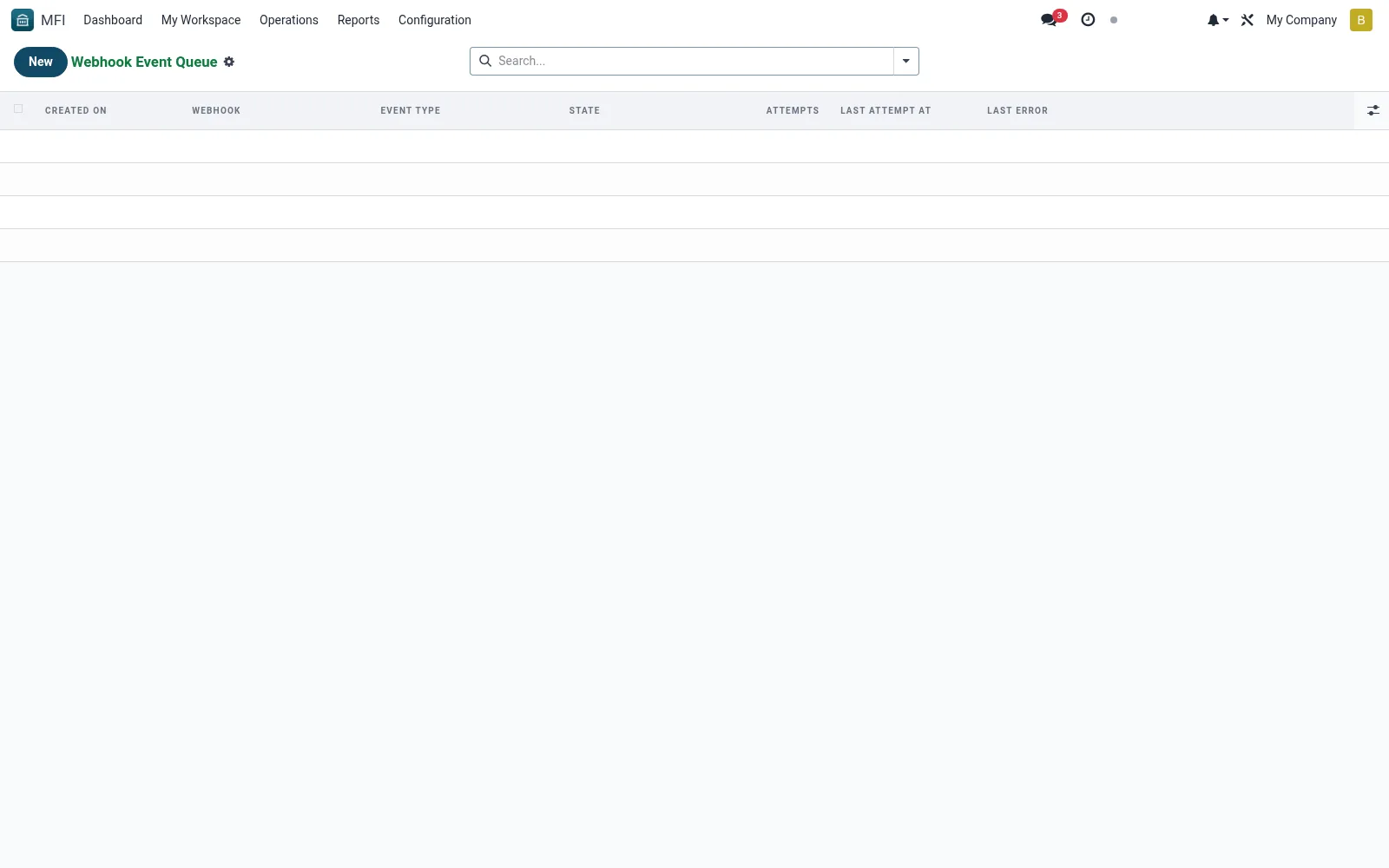
Task: Open optional columns adjust icon
Action: click(1373, 110)
